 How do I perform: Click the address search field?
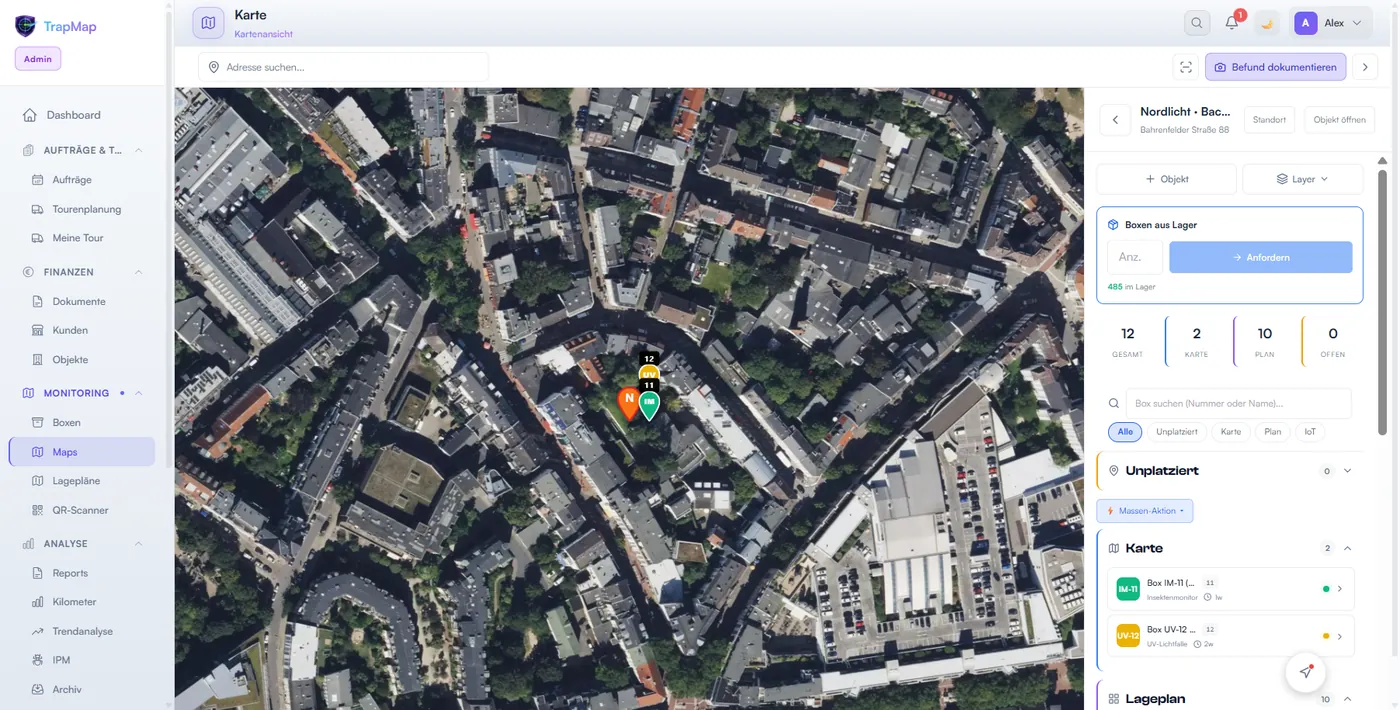coord(344,67)
